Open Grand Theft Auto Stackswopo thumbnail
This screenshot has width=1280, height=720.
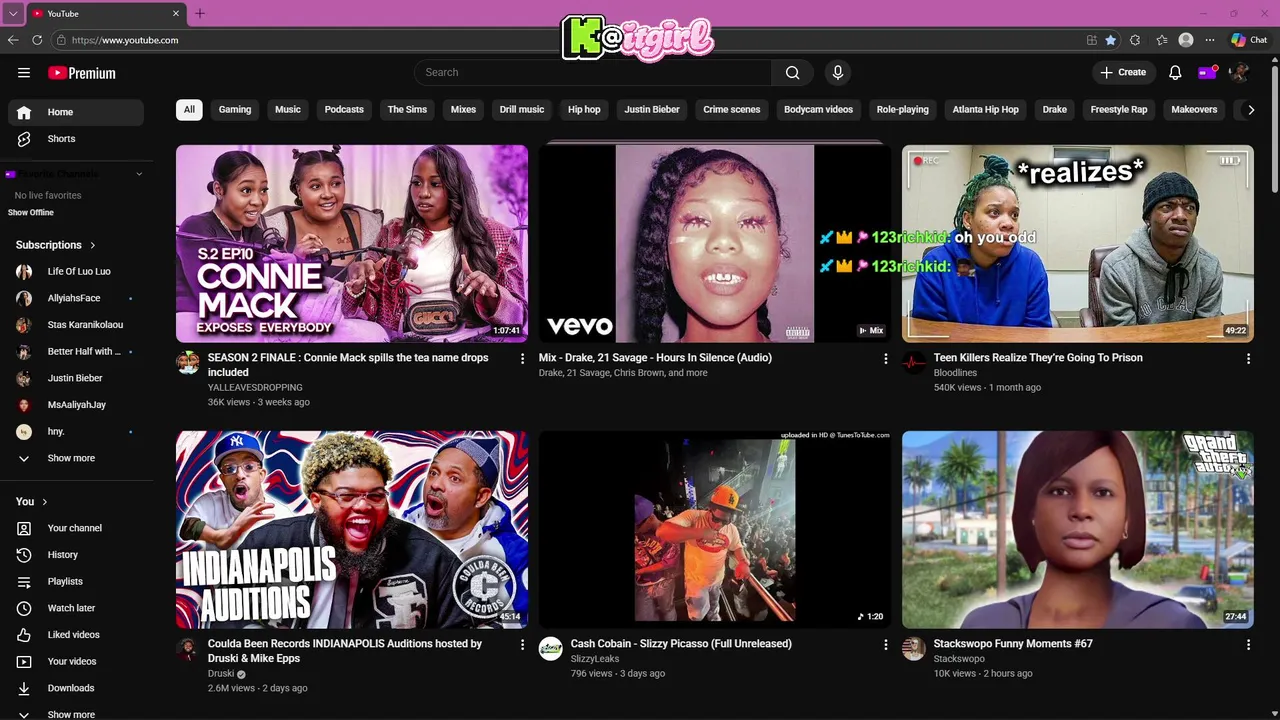1078,530
